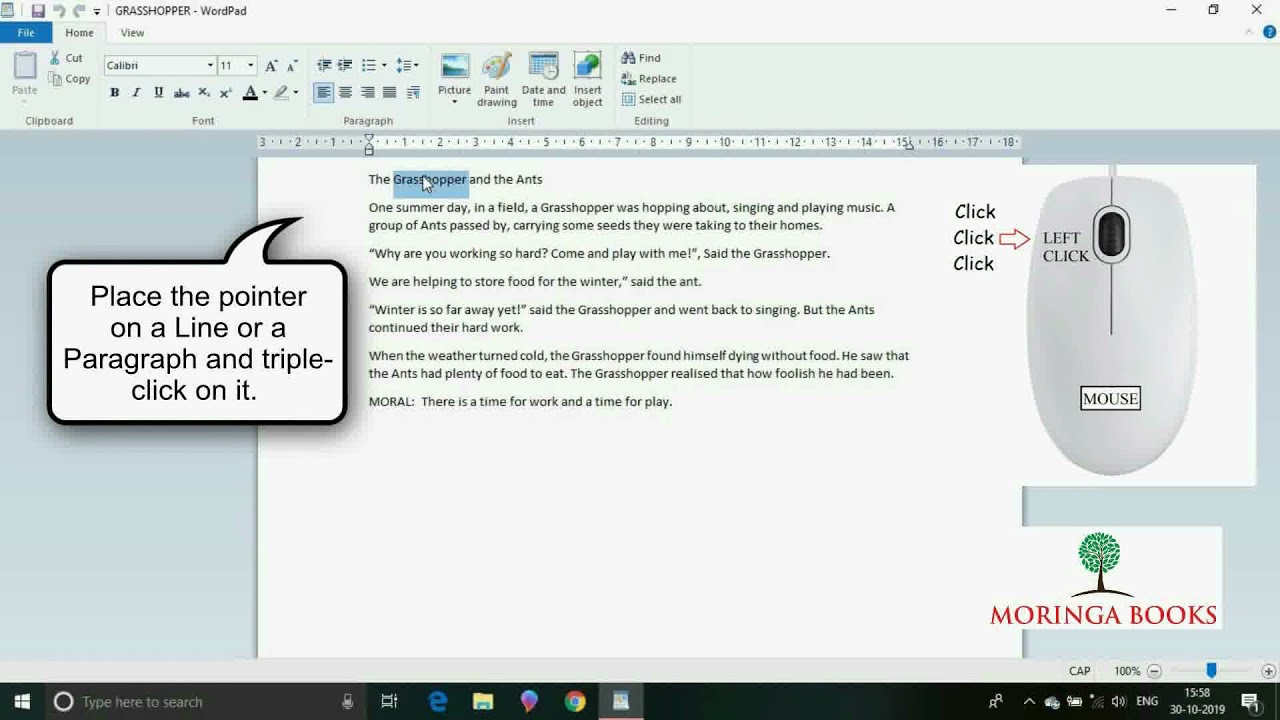Decrease paragraph indent
1280x720 pixels.
tap(324, 65)
